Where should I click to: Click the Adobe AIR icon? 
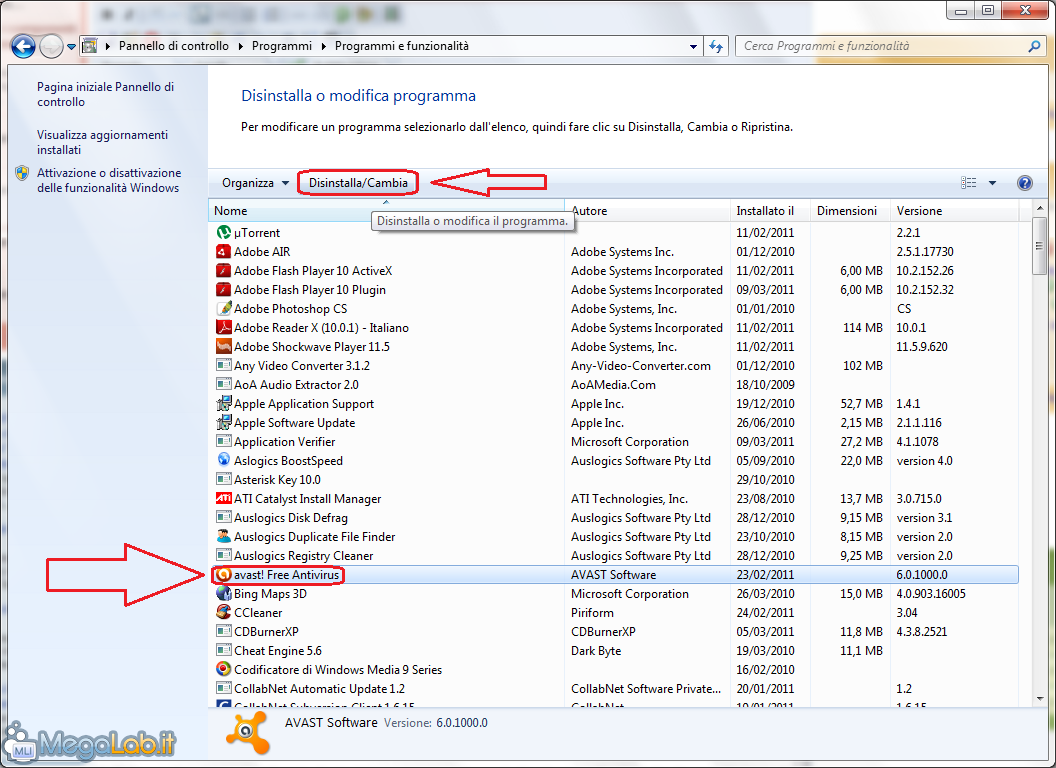pos(224,251)
